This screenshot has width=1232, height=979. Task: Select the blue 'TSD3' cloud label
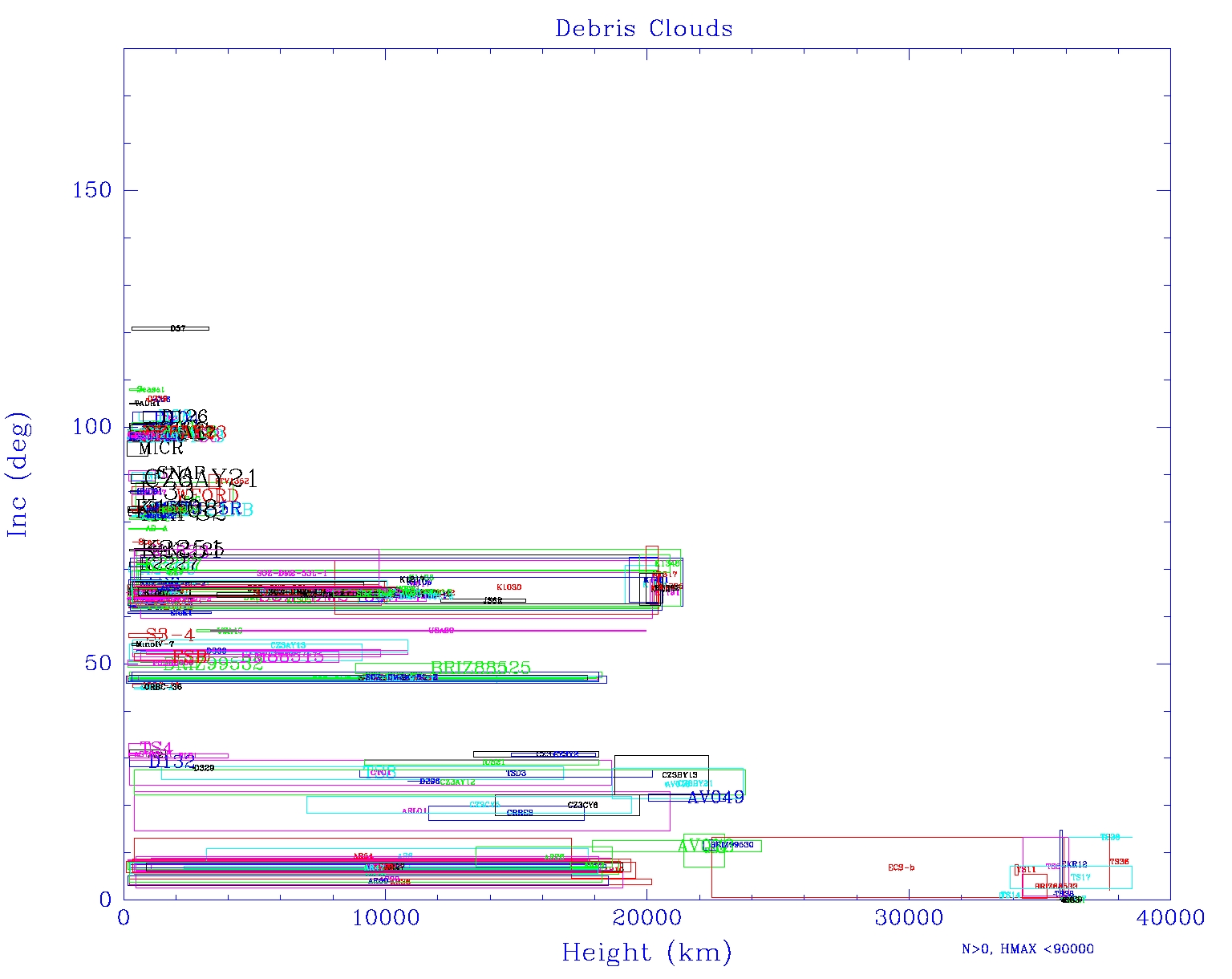click(516, 774)
